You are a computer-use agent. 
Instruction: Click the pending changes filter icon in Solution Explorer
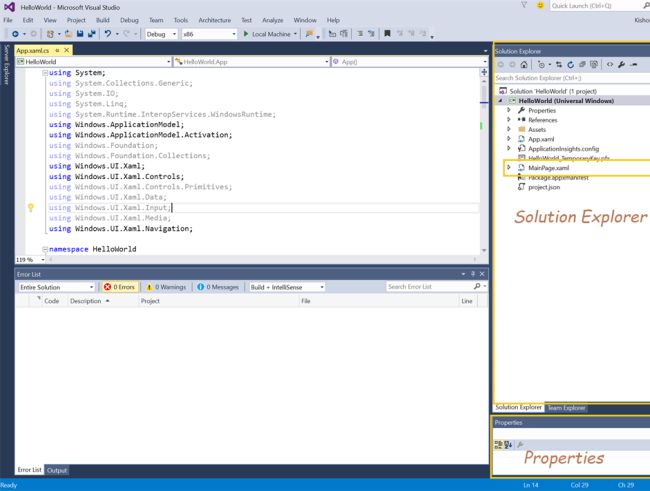coord(541,65)
